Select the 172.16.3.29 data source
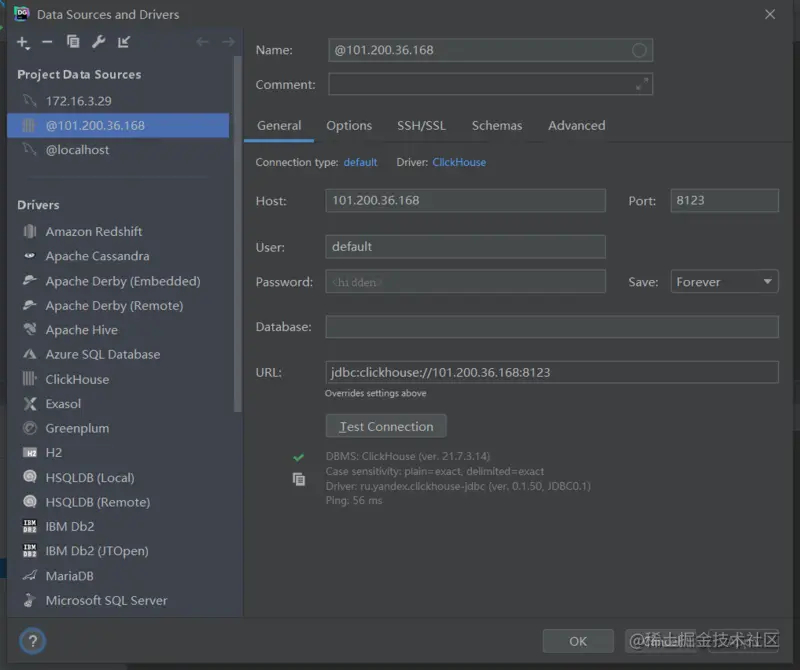This screenshot has width=800, height=670. click(x=118, y=101)
